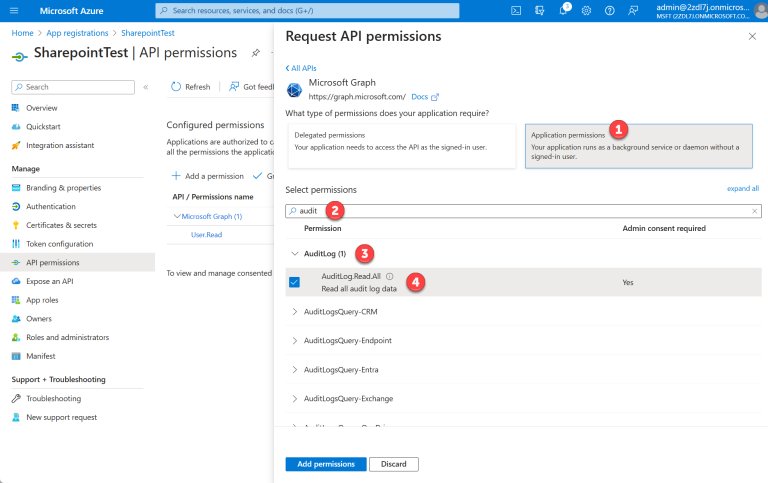Click the expand all link
This screenshot has width=768, height=483.
742,188
